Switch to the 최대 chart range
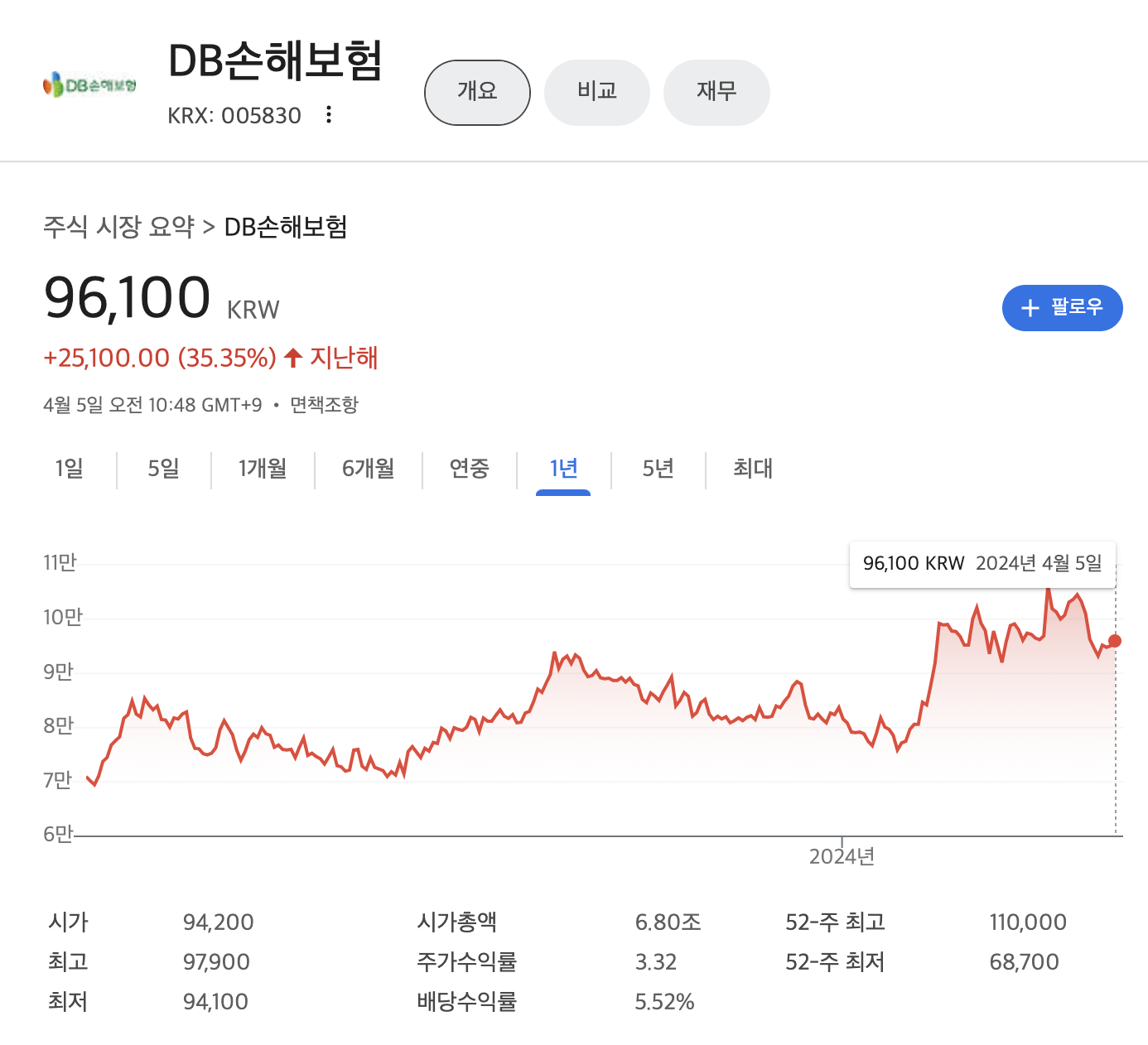 click(753, 469)
